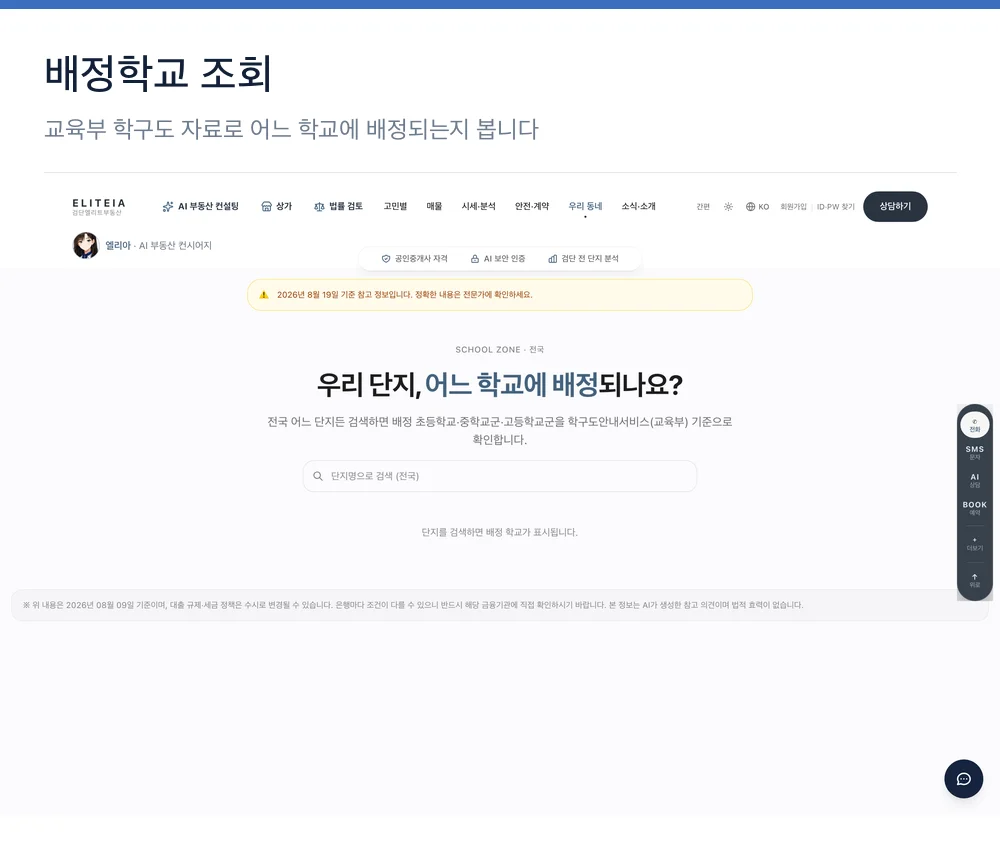The height and width of the screenshot is (845, 1000).
Task: Click the SCHOOL ZONE · 전국 label
Action: (x=499, y=349)
